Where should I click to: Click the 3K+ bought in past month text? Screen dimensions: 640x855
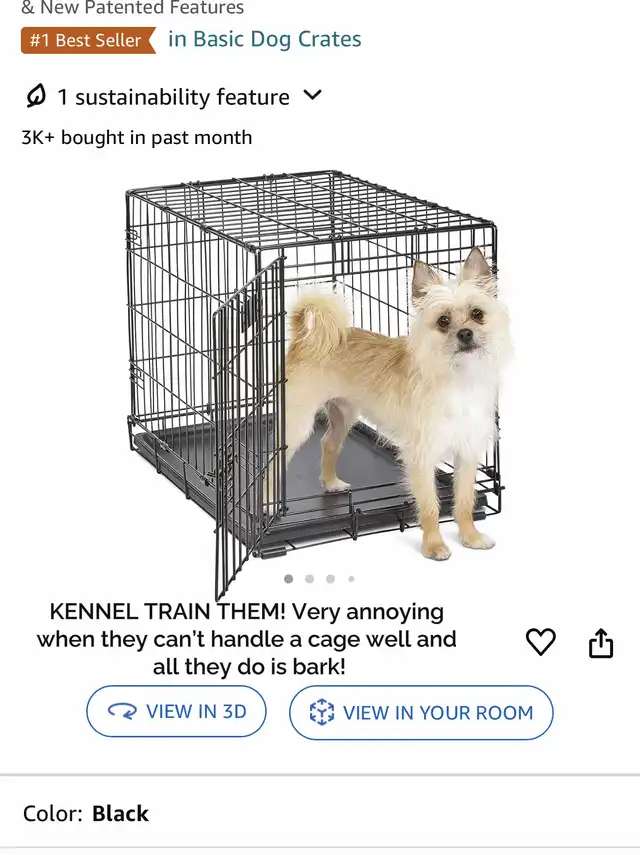click(137, 137)
